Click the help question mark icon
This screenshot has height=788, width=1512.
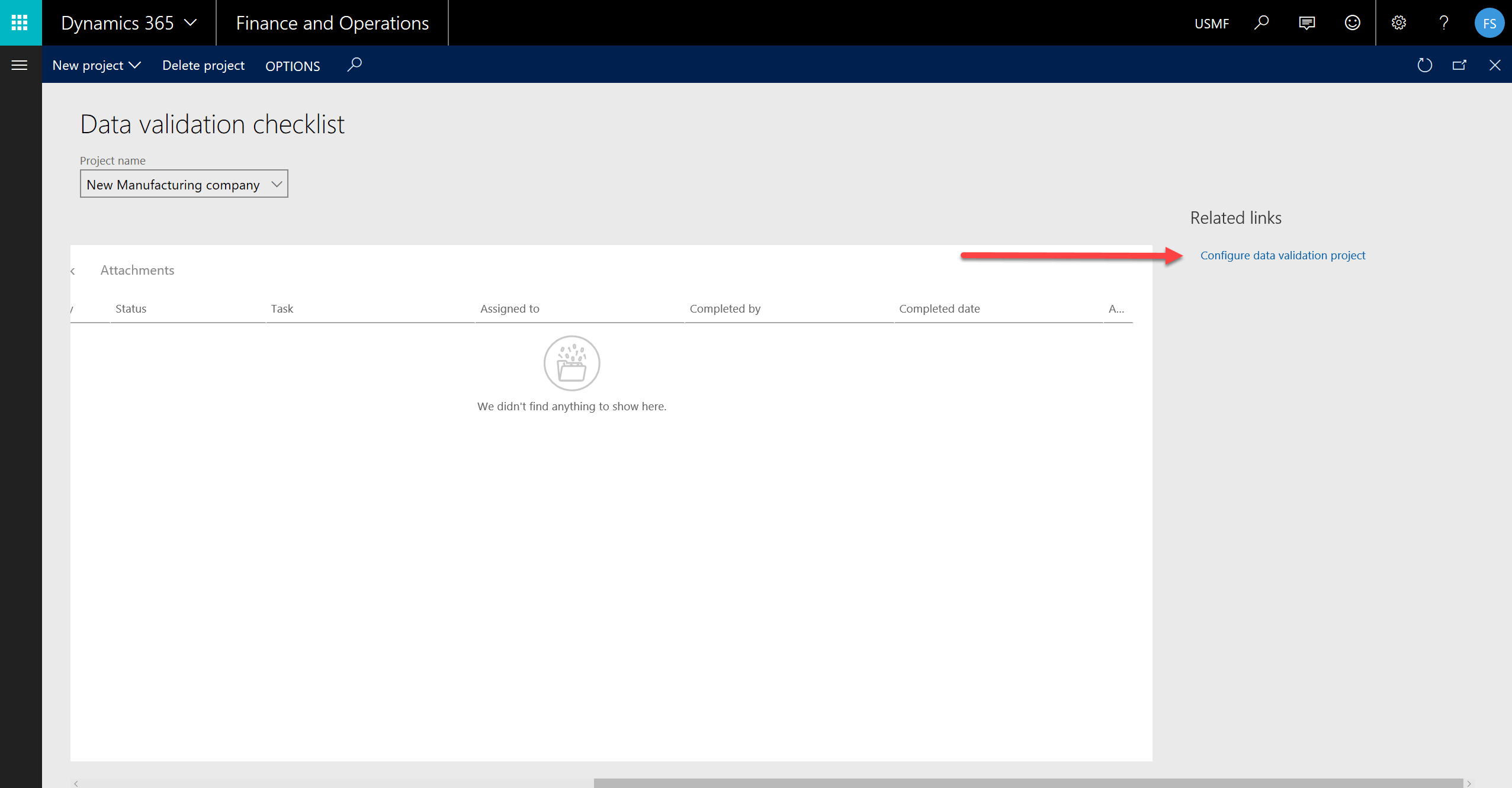tap(1444, 22)
